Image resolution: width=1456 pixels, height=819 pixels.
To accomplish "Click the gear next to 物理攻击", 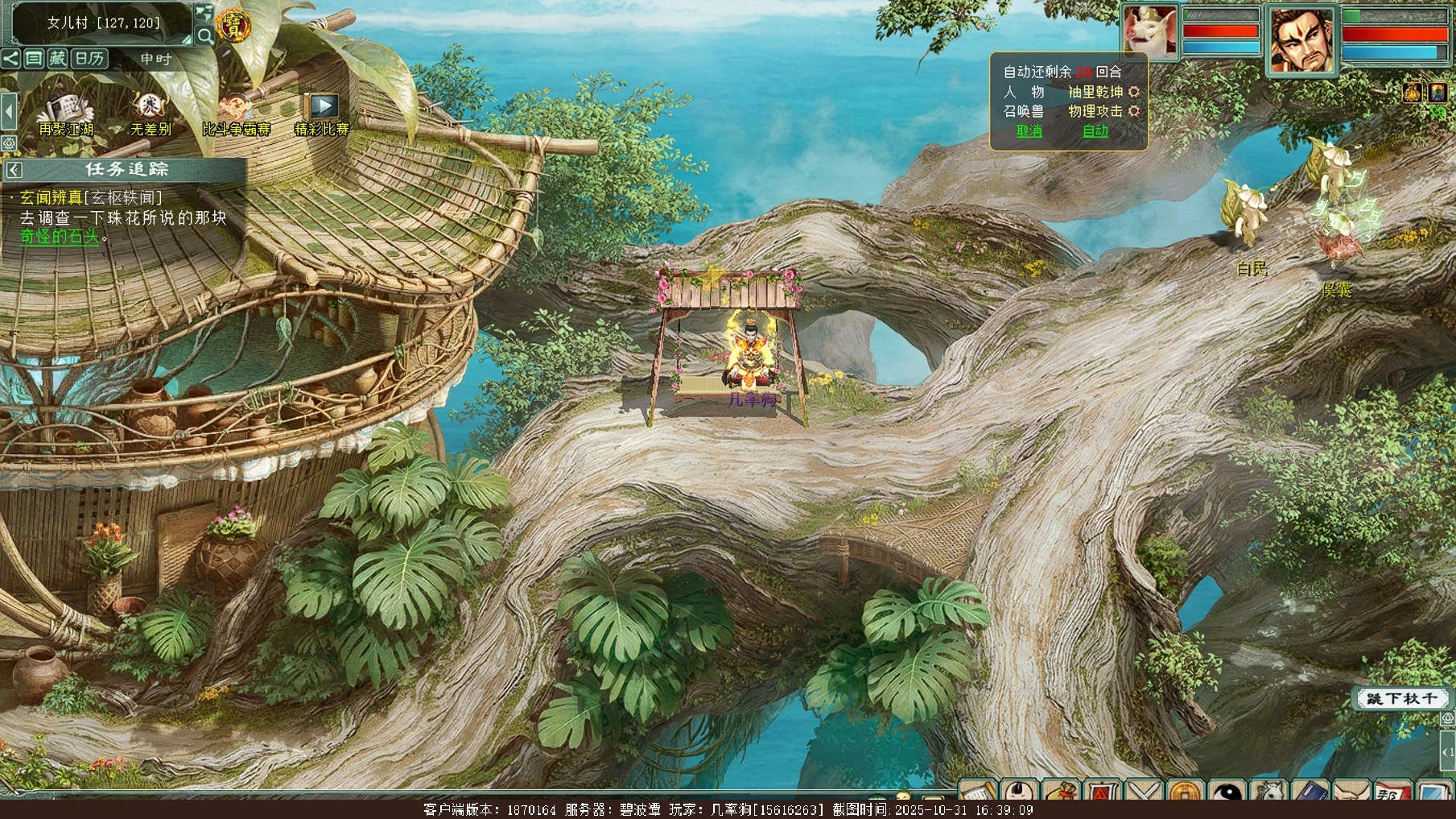I will click(x=1134, y=111).
